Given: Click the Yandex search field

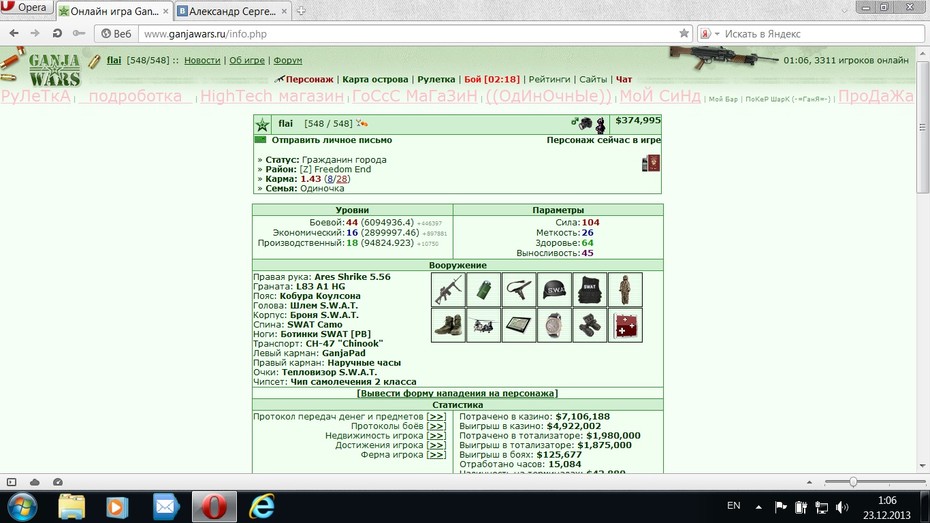Looking at the screenshot, I should (821, 34).
